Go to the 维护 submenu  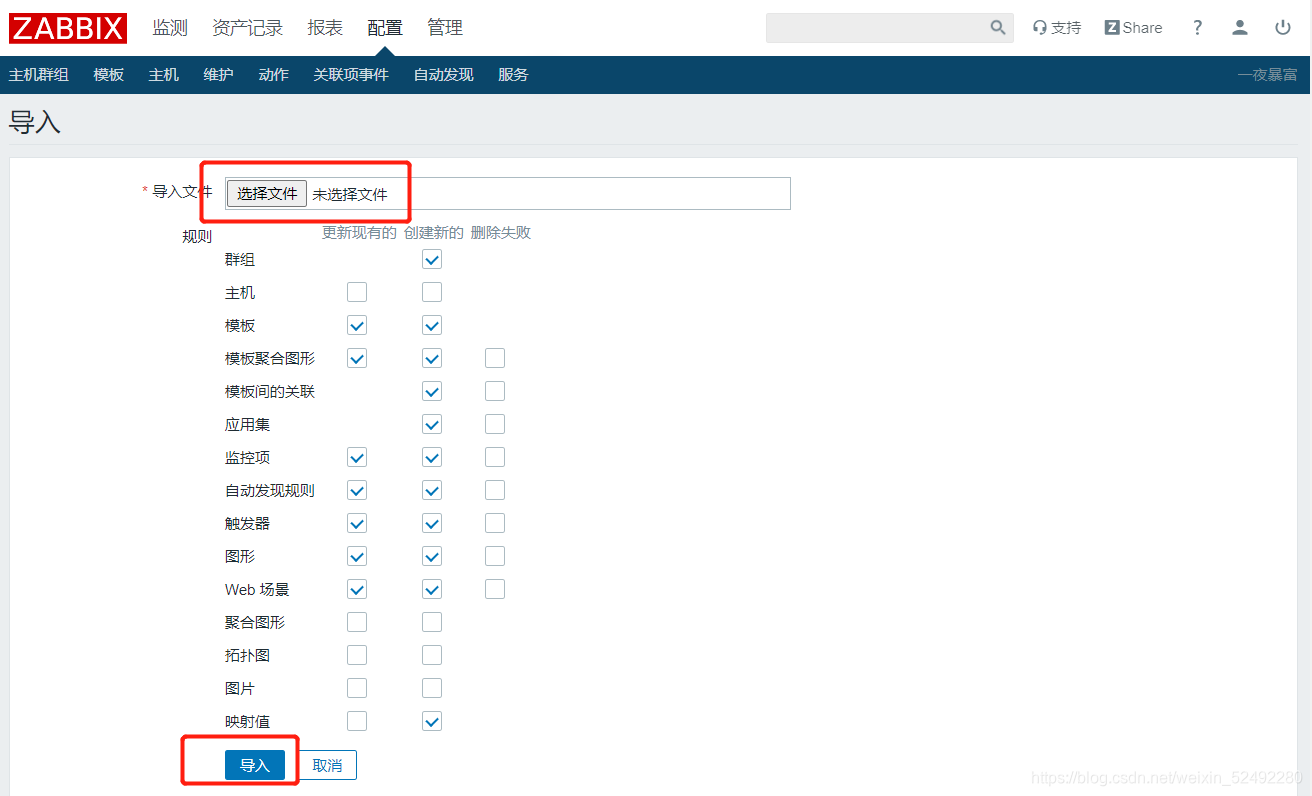pos(218,75)
